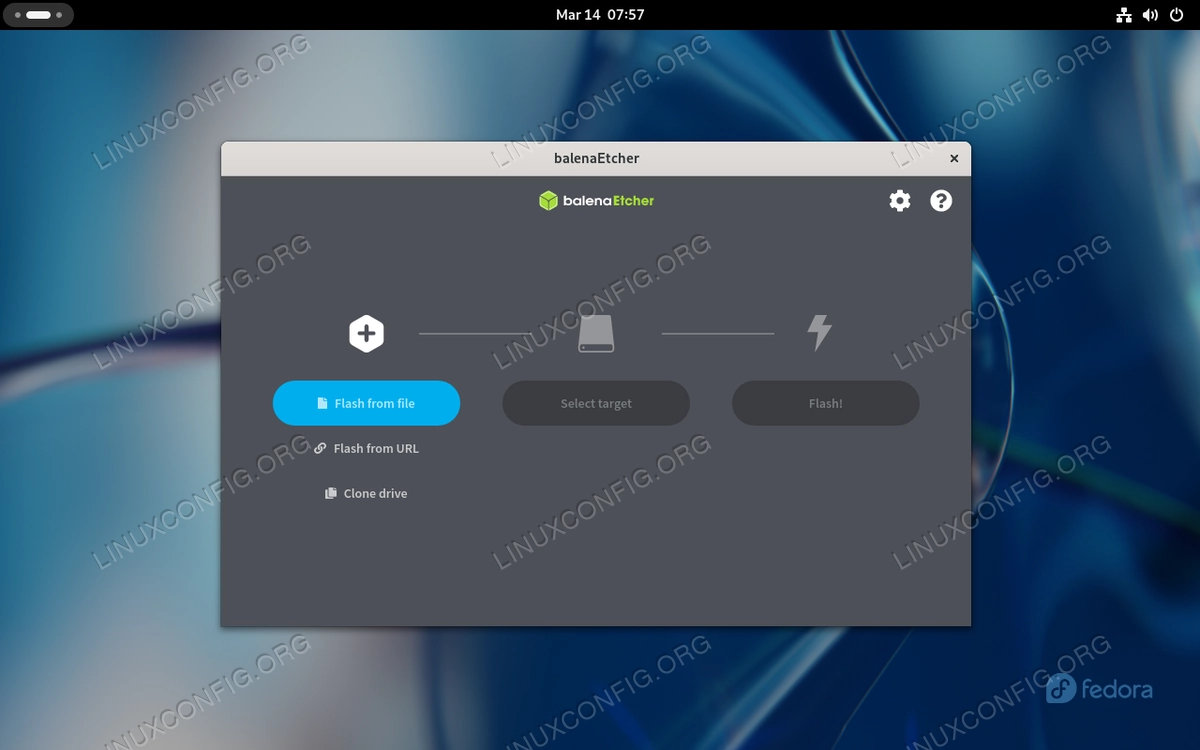Viewport: 1200px width, 750px height.
Task: Click the balenaEtcher window title bar text
Action: click(x=596, y=158)
